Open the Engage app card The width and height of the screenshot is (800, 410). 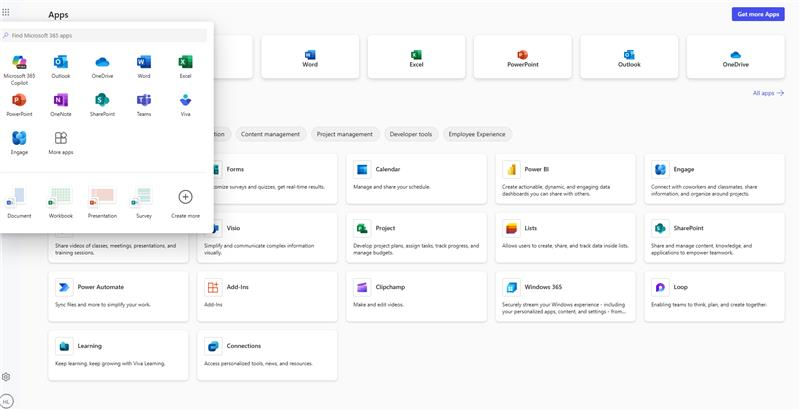point(714,178)
